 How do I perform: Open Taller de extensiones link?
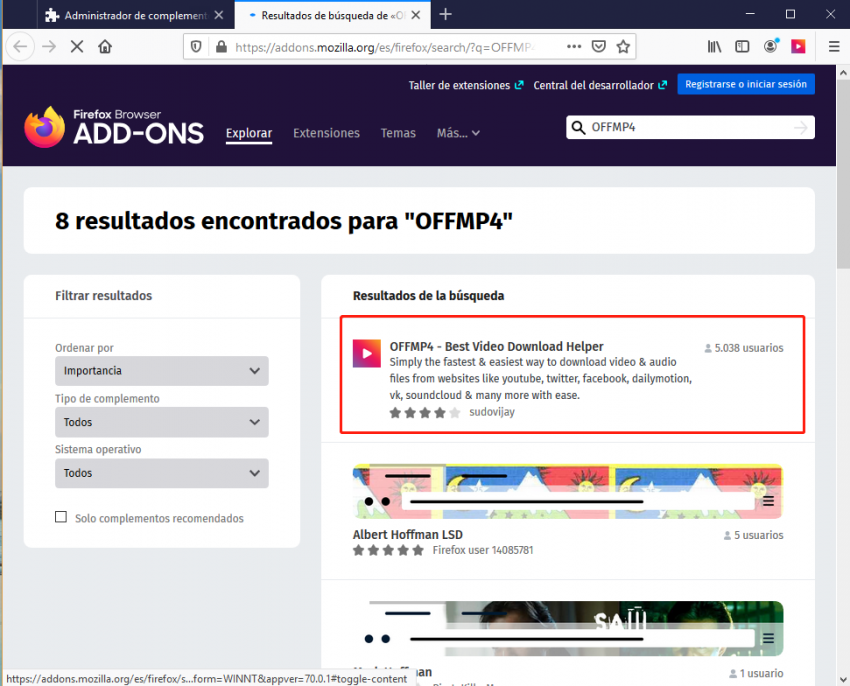pyautogui.click(x=466, y=85)
